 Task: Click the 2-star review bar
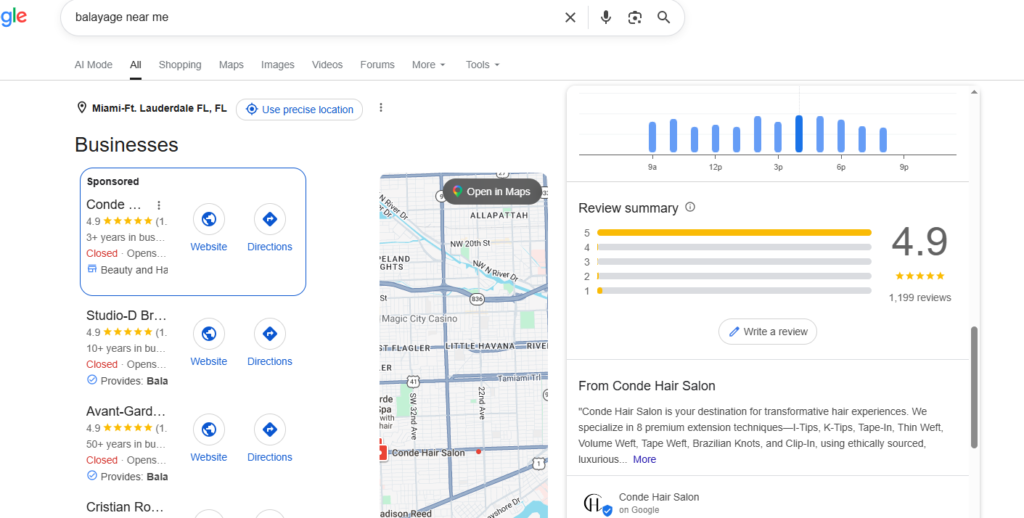pos(734,276)
